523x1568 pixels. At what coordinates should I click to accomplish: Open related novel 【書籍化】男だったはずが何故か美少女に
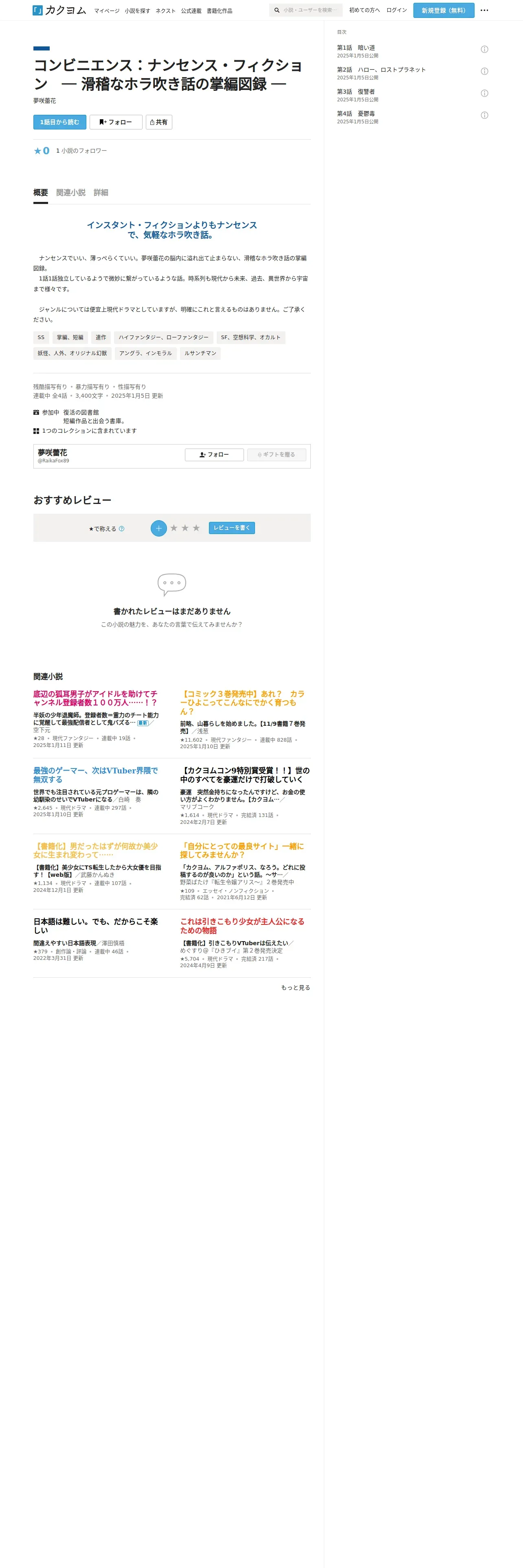point(96,850)
